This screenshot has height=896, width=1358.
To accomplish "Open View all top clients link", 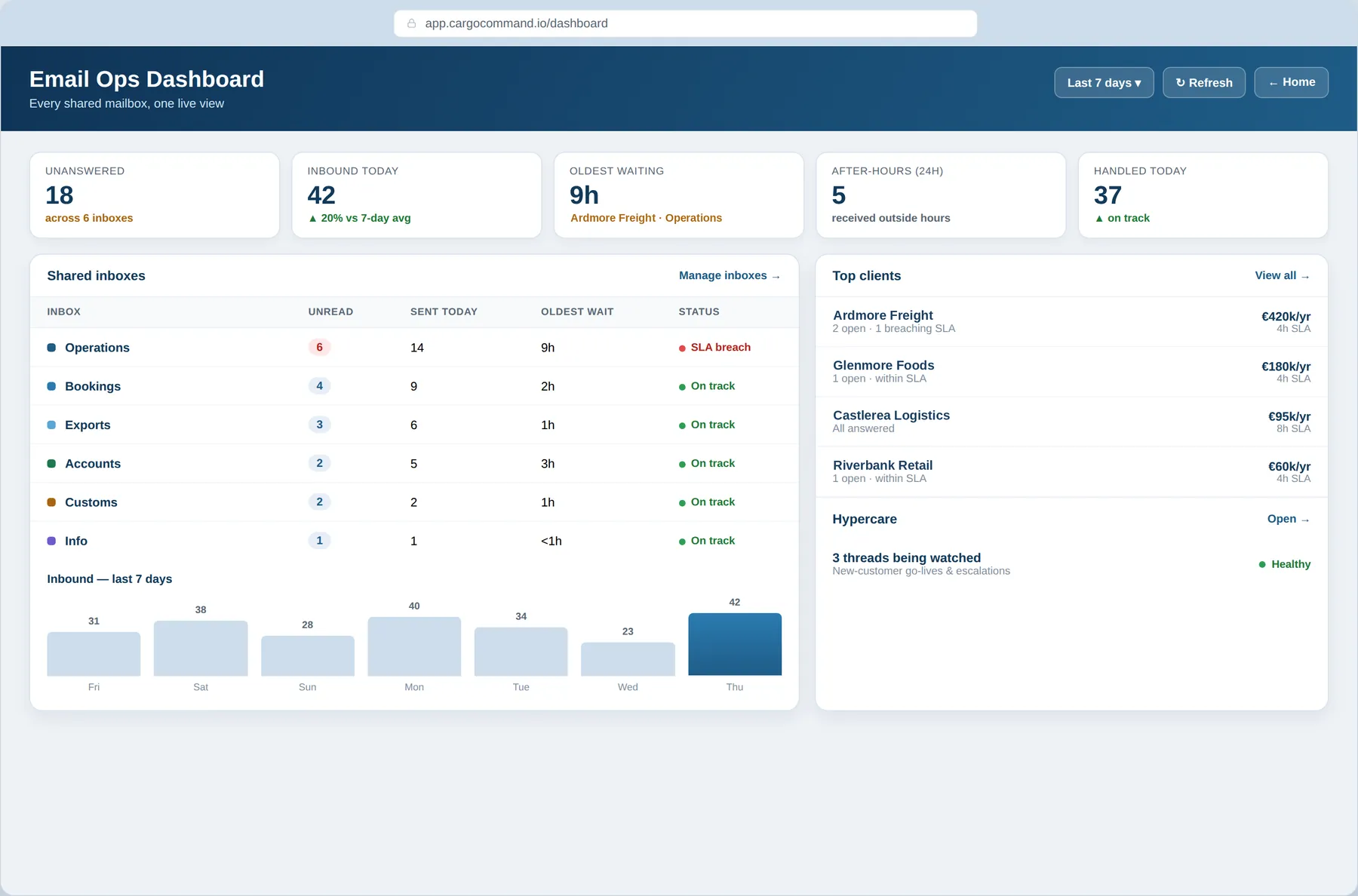I will coord(1282,275).
